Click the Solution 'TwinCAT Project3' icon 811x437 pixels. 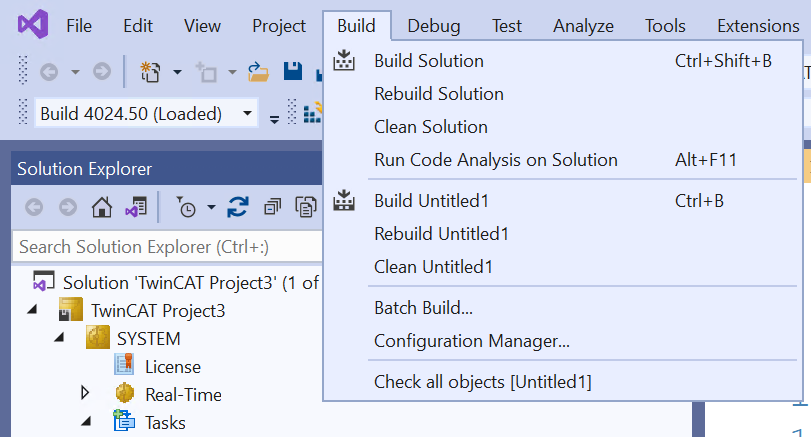tap(43, 281)
